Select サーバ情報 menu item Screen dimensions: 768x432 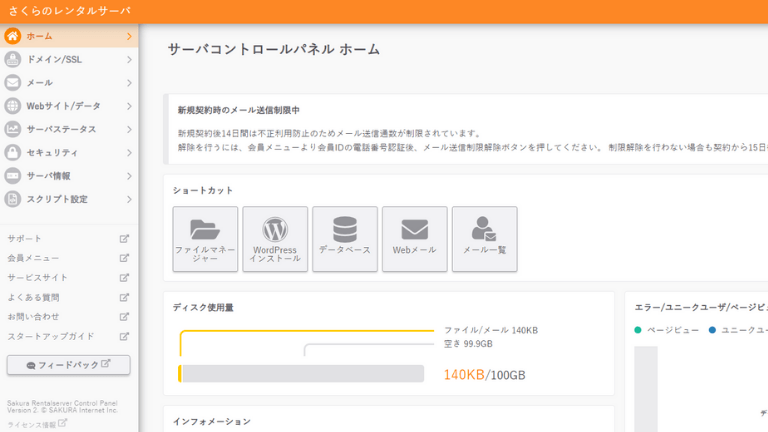(x=69, y=176)
